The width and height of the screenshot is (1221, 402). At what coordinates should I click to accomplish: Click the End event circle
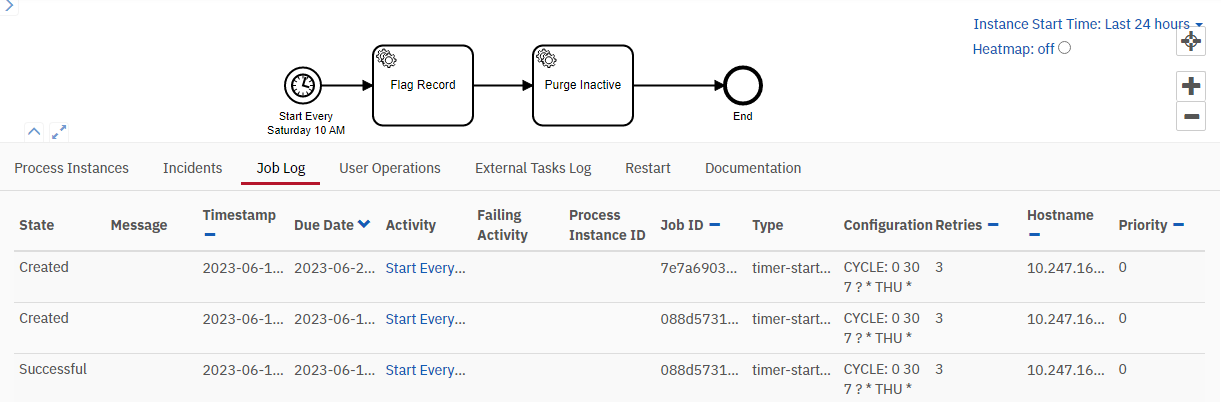742,86
